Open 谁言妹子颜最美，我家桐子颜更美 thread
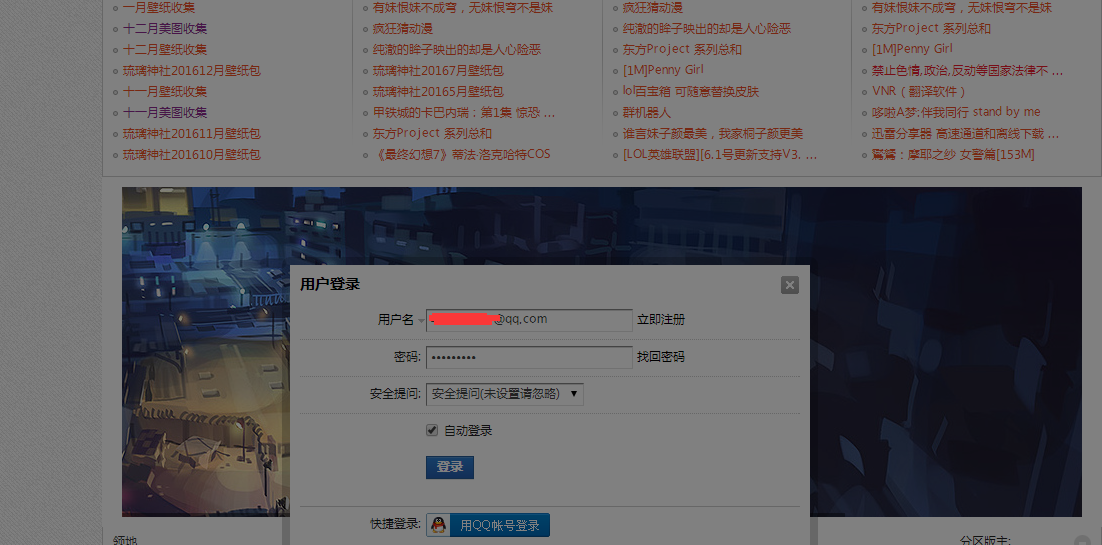This screenshot has height=545, width=1102. pos(713,134)
